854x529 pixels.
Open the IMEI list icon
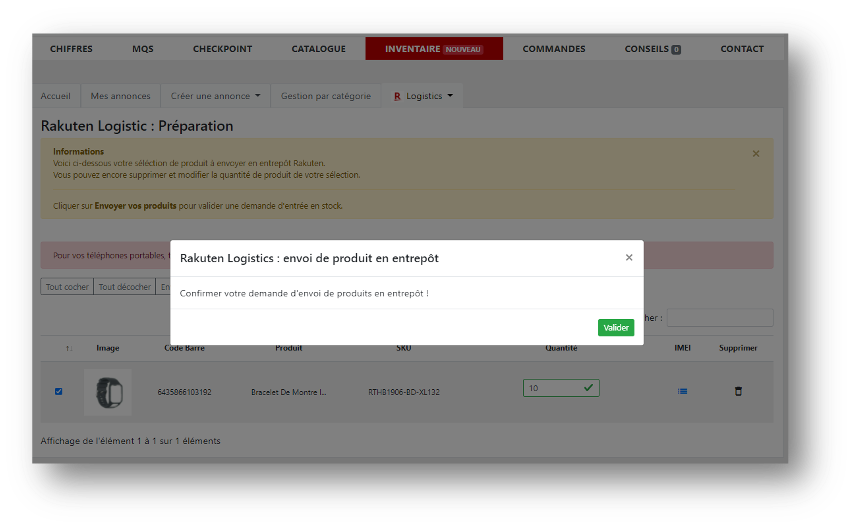point(682,391)
